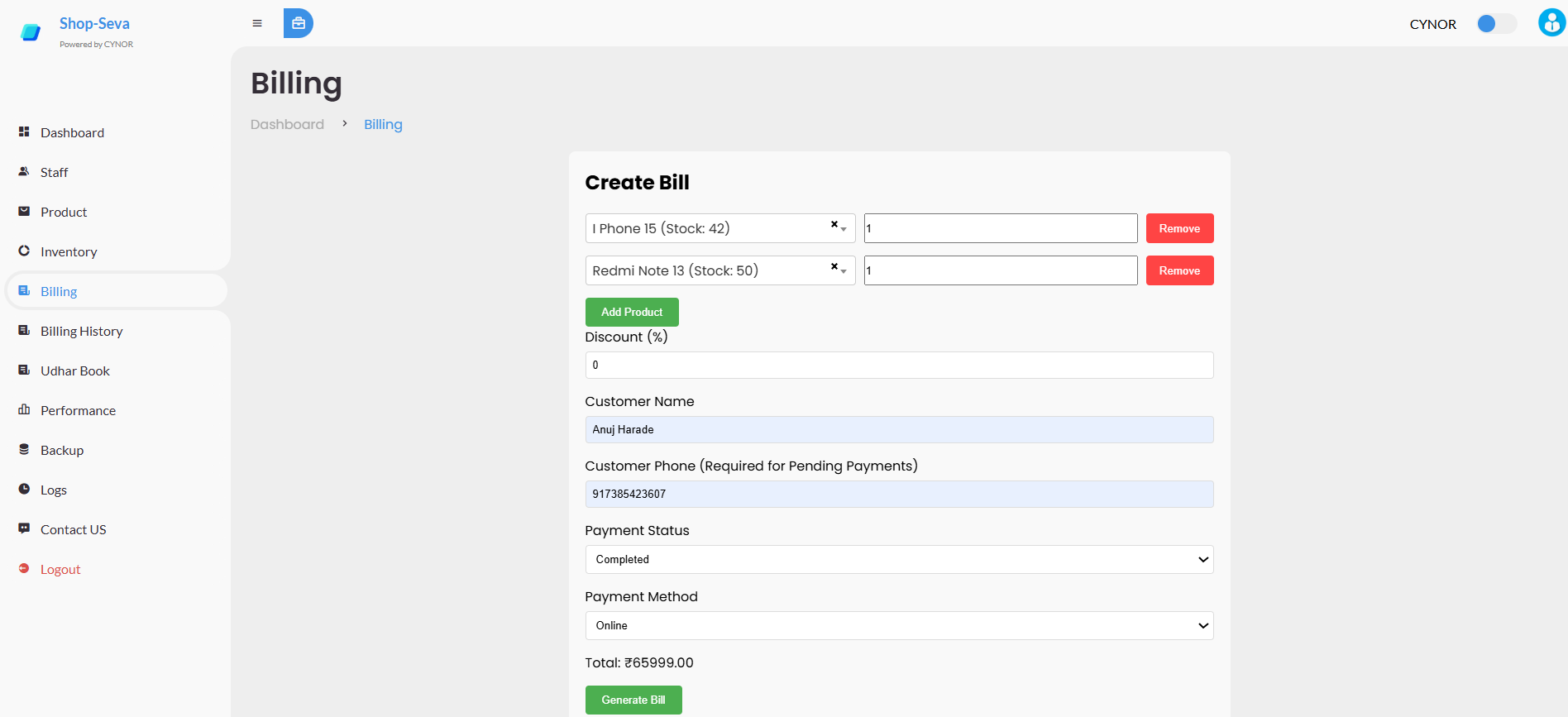Click the hamburger menu icon

pyautogui.click(x=257, y=23)
